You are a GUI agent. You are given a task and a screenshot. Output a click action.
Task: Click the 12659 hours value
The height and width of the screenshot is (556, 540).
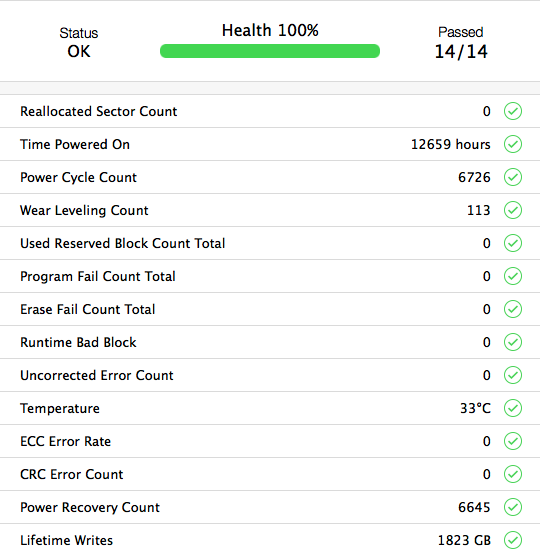coord(451,144)
